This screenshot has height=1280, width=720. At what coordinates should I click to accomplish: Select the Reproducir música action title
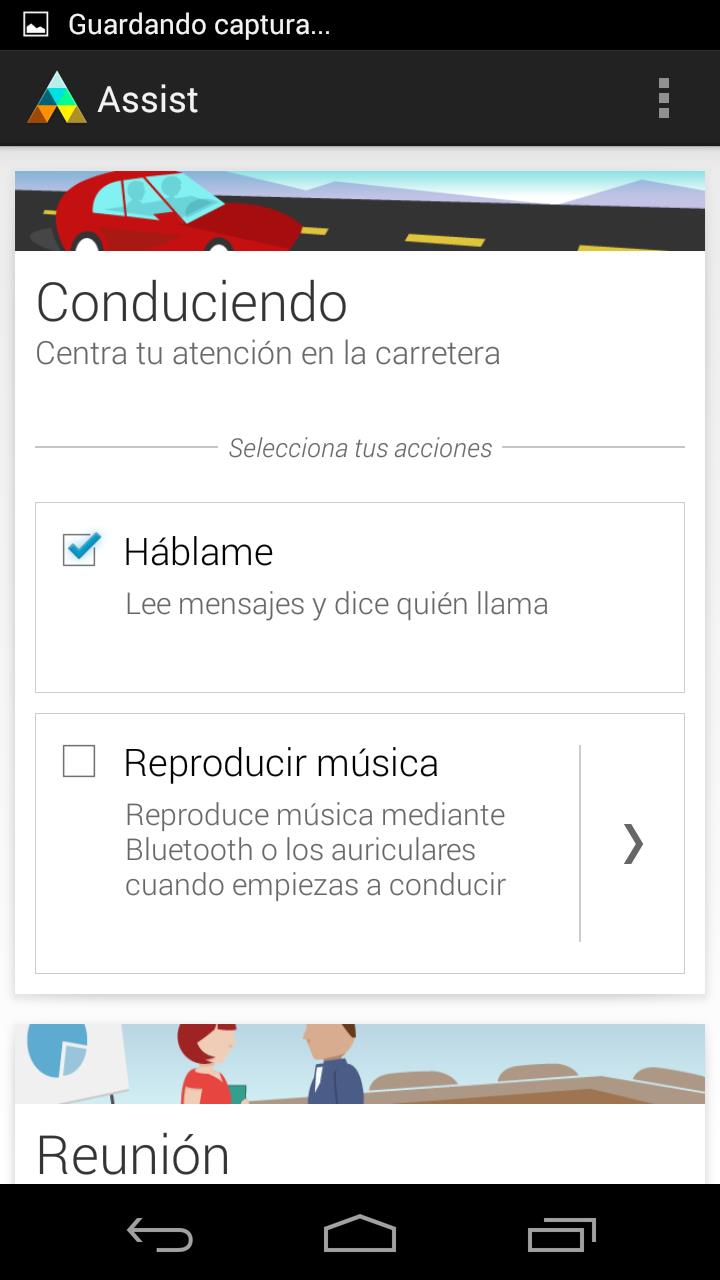(x=281, y=763)
